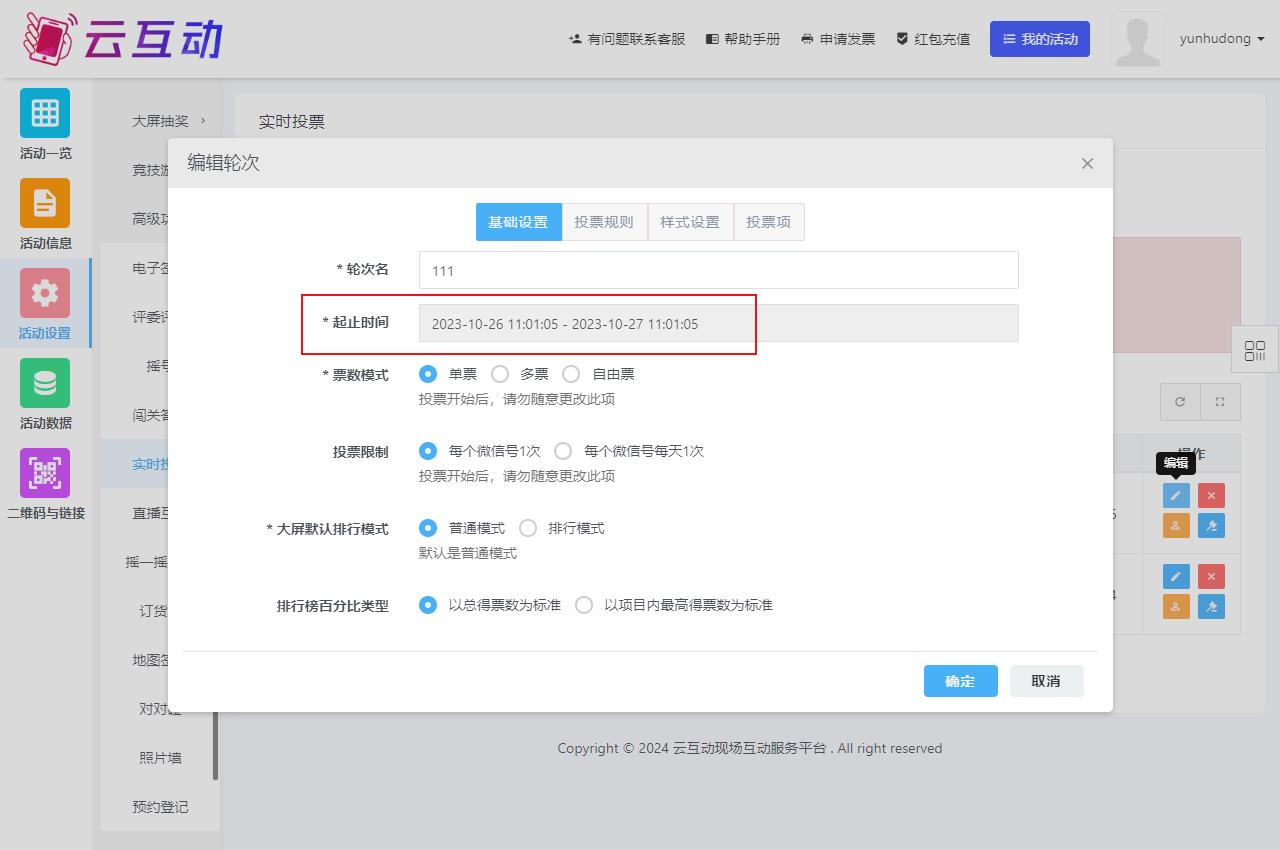Open the 活动数据 database icon
This screenshot has height=850, width=1280.
click(45, 383)
